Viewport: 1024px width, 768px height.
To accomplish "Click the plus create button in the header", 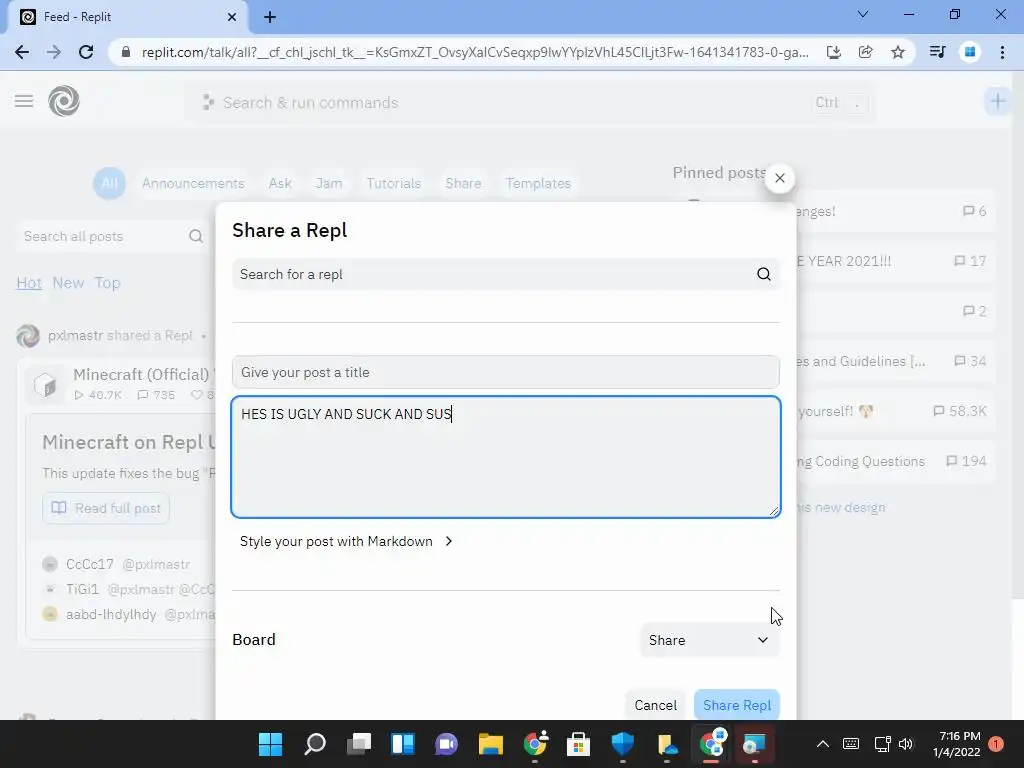I will [x=997, y=101].
